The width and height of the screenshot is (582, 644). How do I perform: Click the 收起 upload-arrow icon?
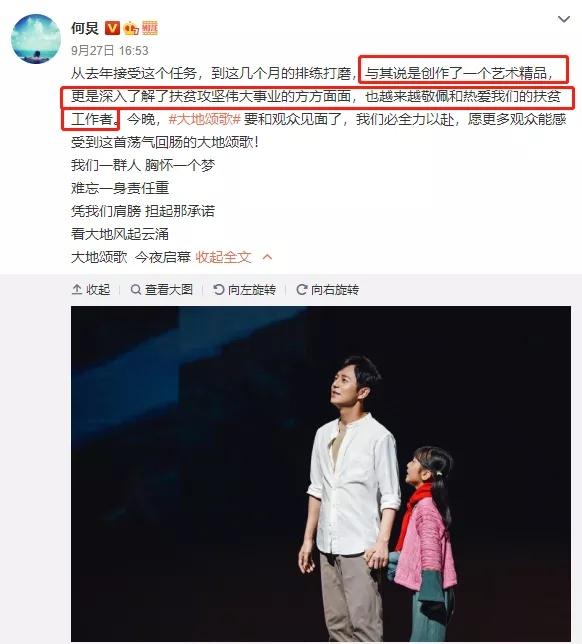click(x=77, y=290)
